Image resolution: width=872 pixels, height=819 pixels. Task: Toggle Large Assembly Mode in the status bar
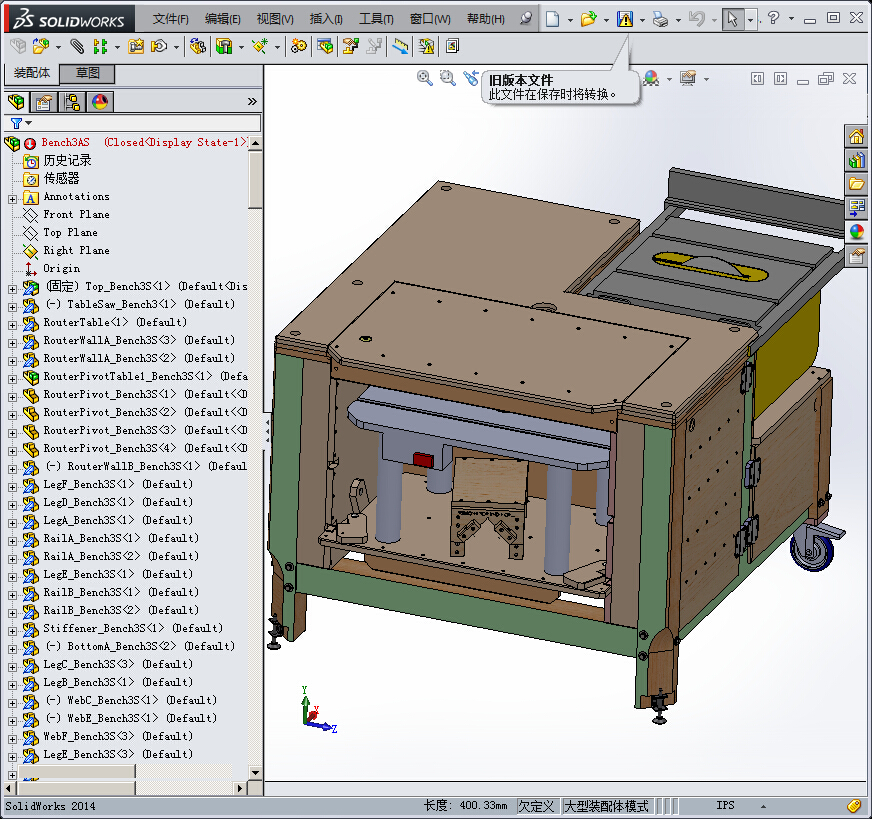tap(606, 806)
